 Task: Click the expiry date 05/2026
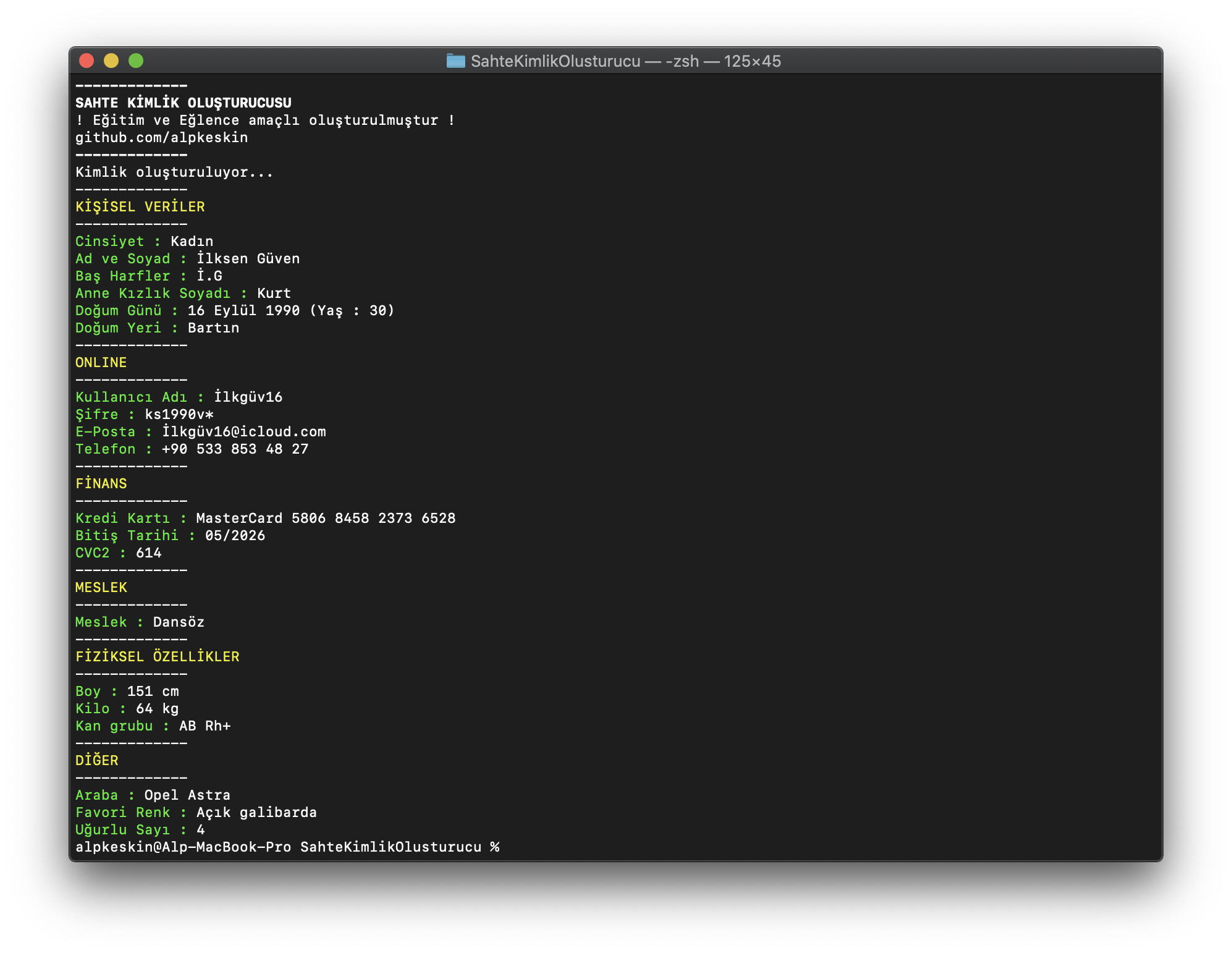coord(235,535)
